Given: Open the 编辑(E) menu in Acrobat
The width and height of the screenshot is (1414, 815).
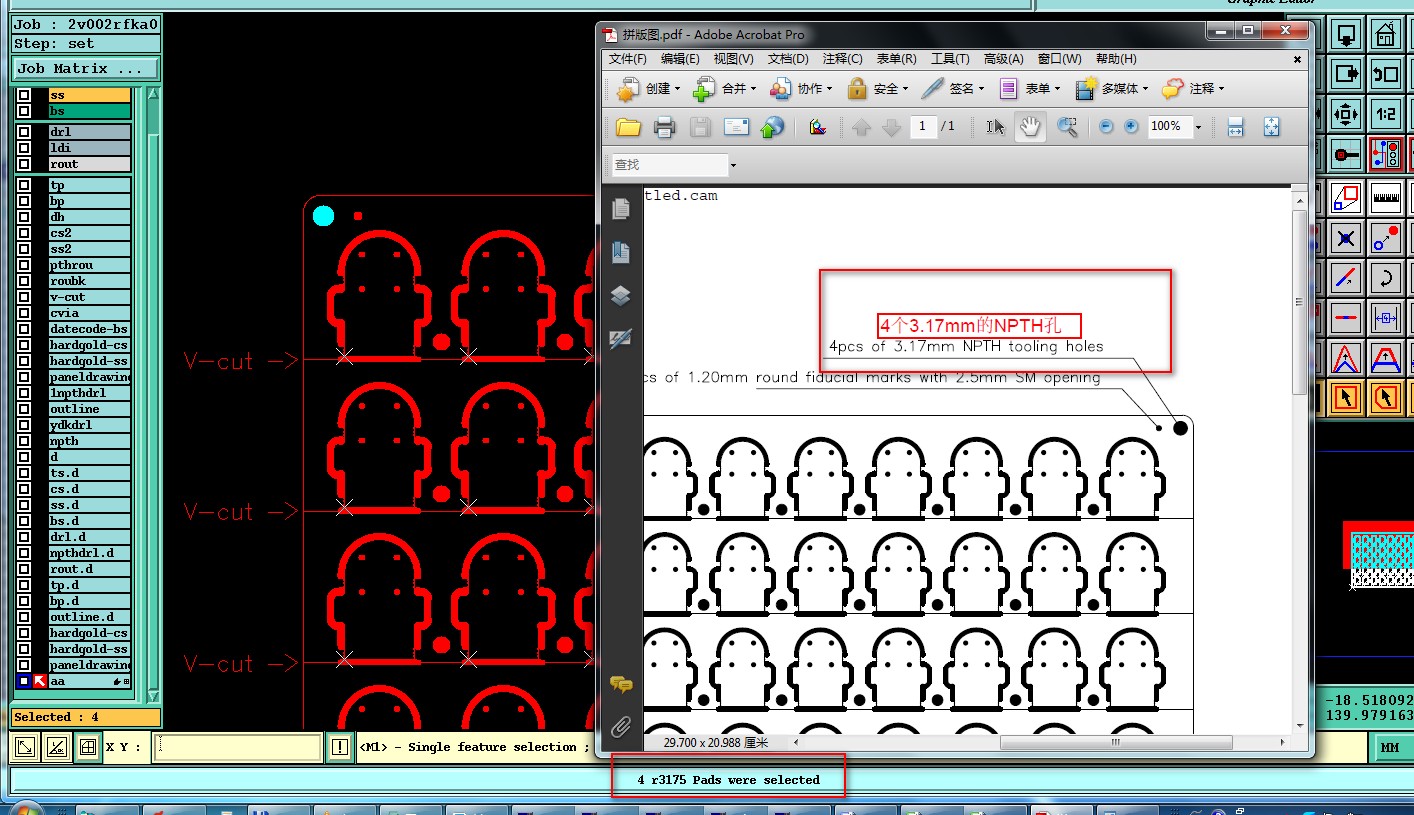Looking at the screenshot, I should [x=680, y=59].
